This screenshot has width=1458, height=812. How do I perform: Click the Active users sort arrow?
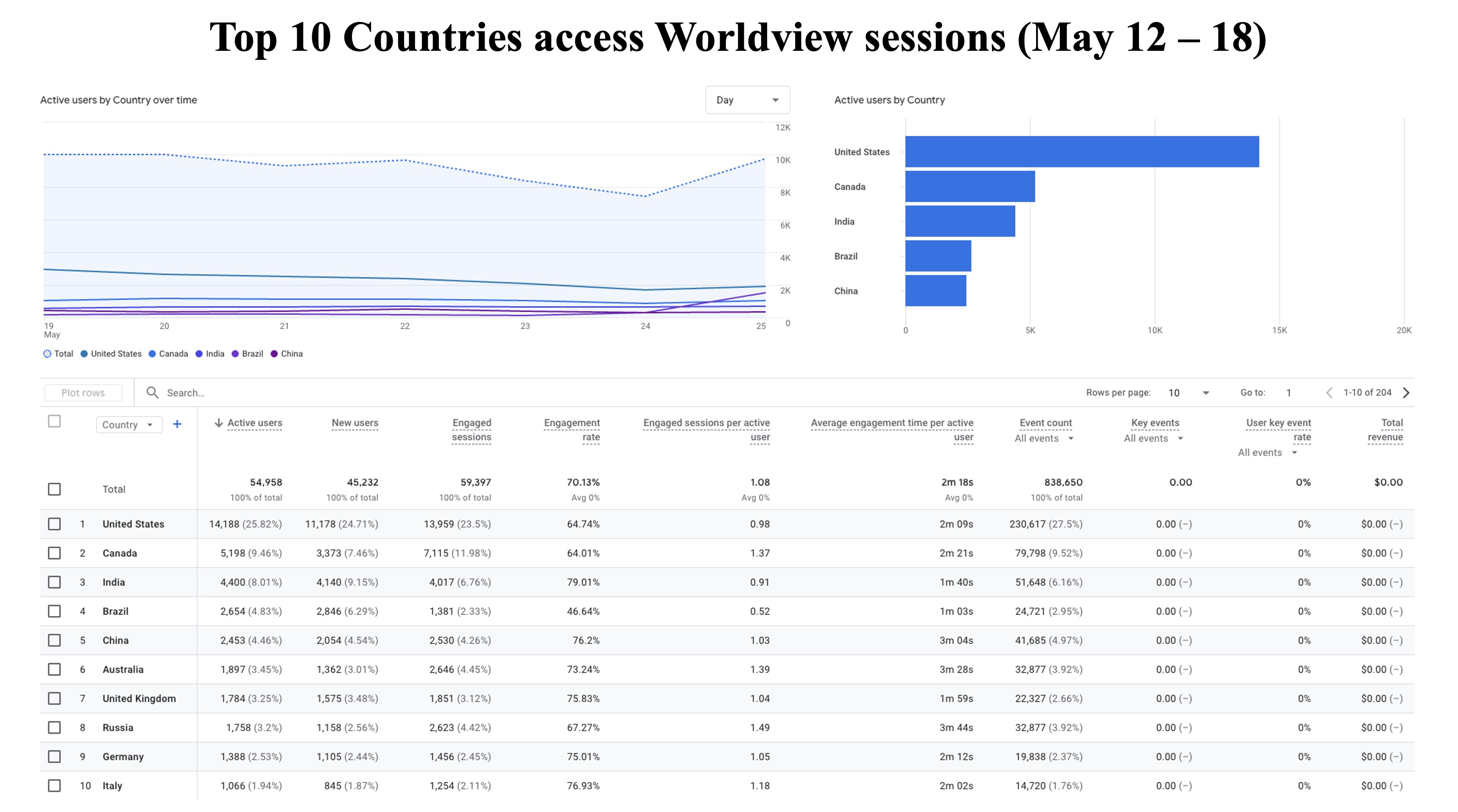[219, 423]
